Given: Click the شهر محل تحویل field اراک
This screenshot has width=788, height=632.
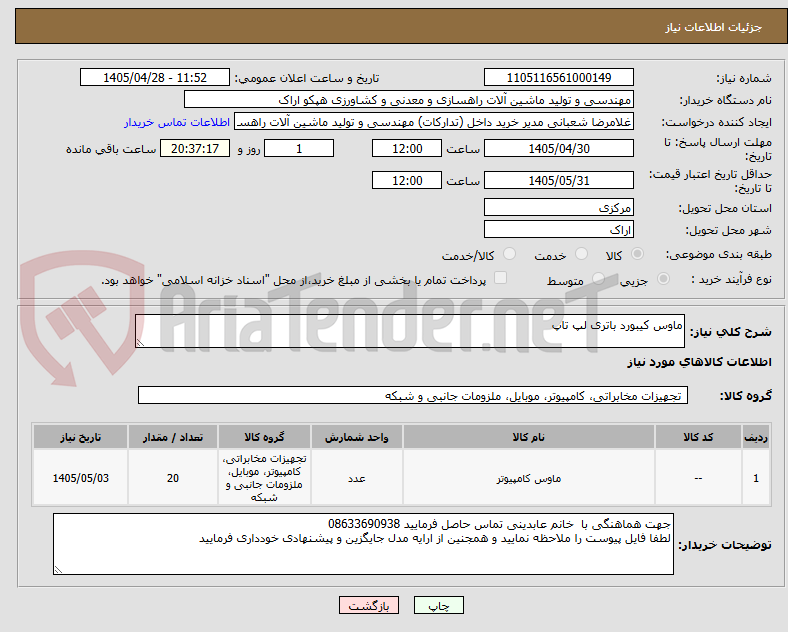Looking at the screenshot, I should (559, 230).
